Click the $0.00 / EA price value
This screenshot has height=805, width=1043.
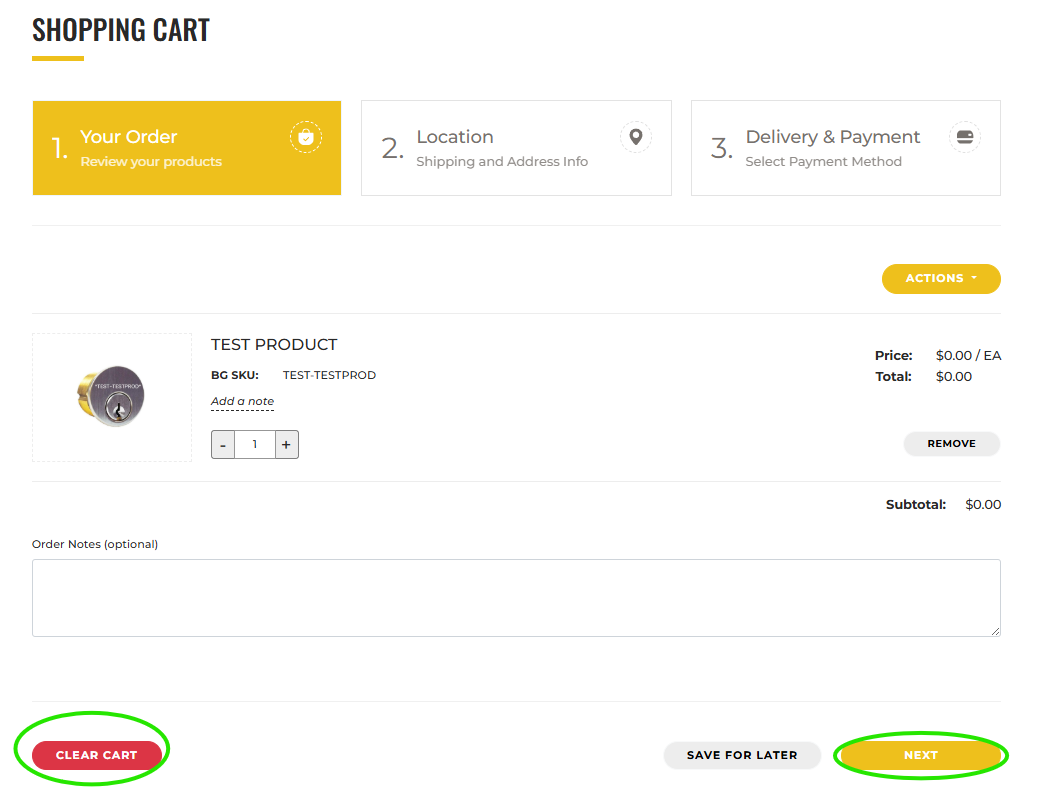pos(968,355)
